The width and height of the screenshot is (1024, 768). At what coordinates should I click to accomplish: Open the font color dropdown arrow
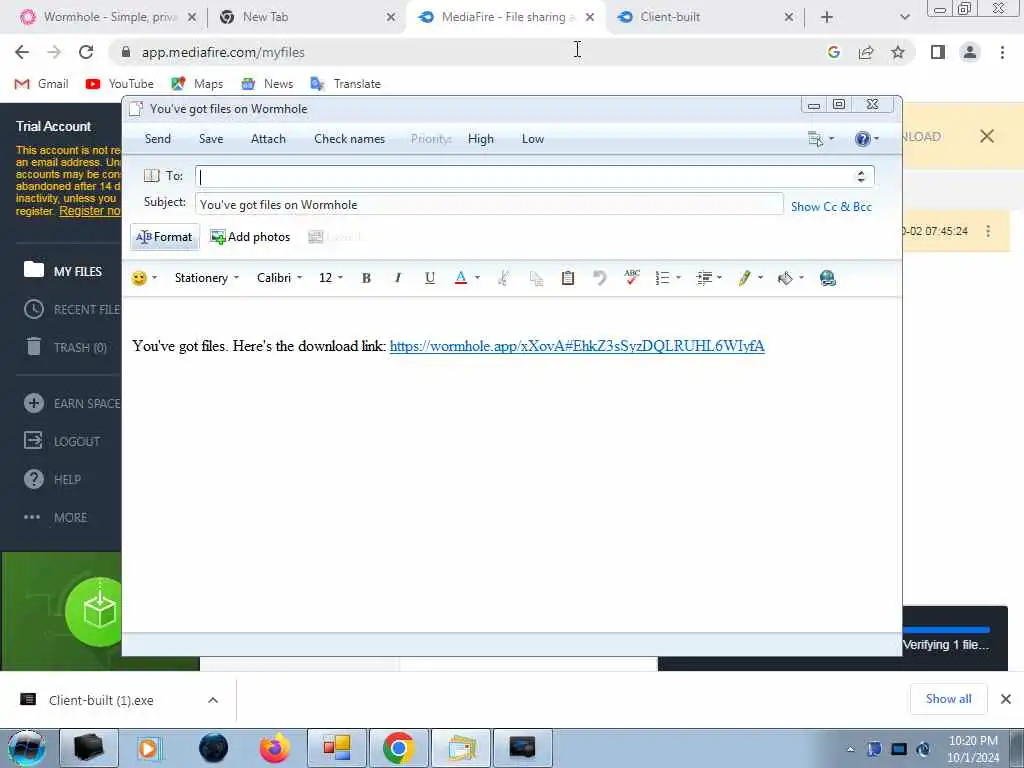(477, 278)
